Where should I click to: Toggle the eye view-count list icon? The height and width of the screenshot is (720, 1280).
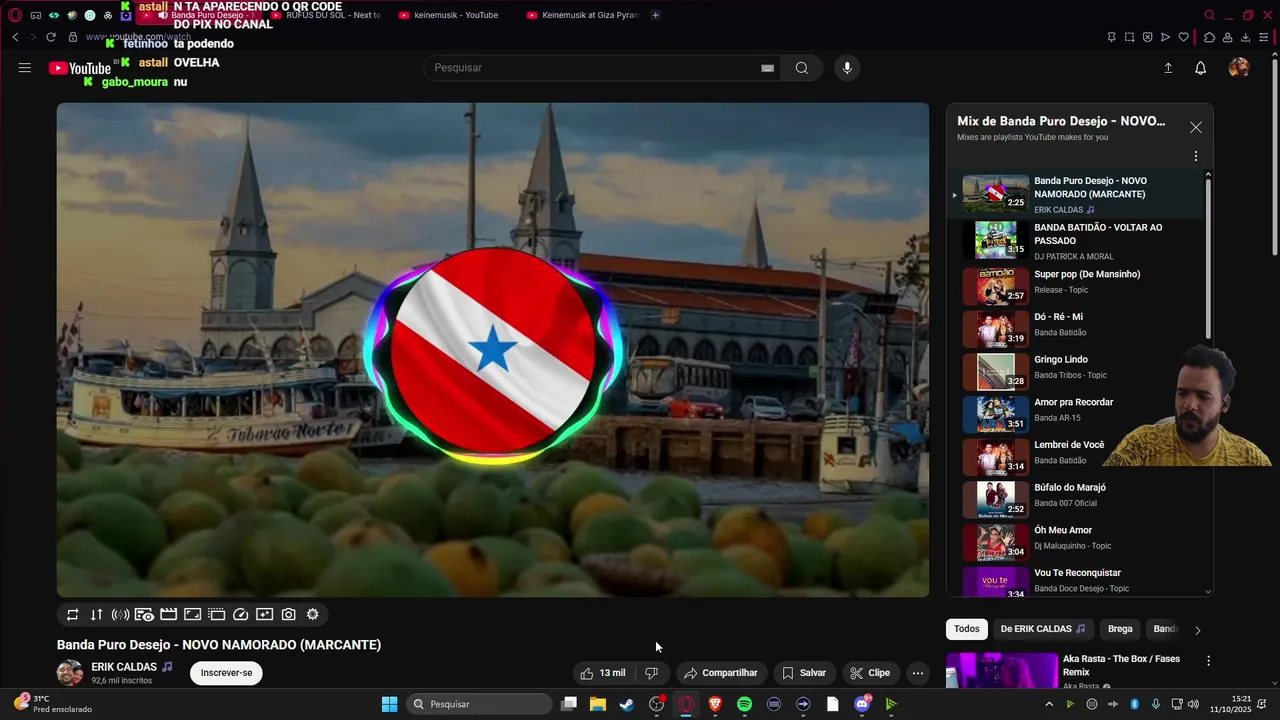[x=144, y=615]
